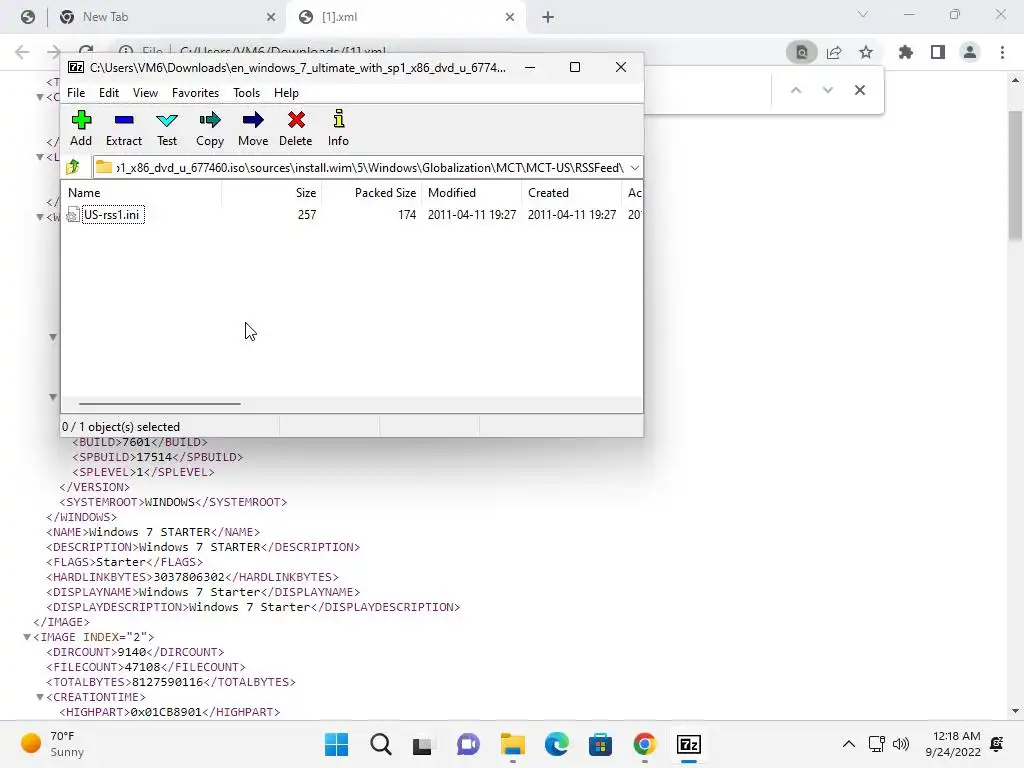Run the Test toolbar command
Image resolution: width=1024 pixels, height=768 pixels.
[167, 128]
